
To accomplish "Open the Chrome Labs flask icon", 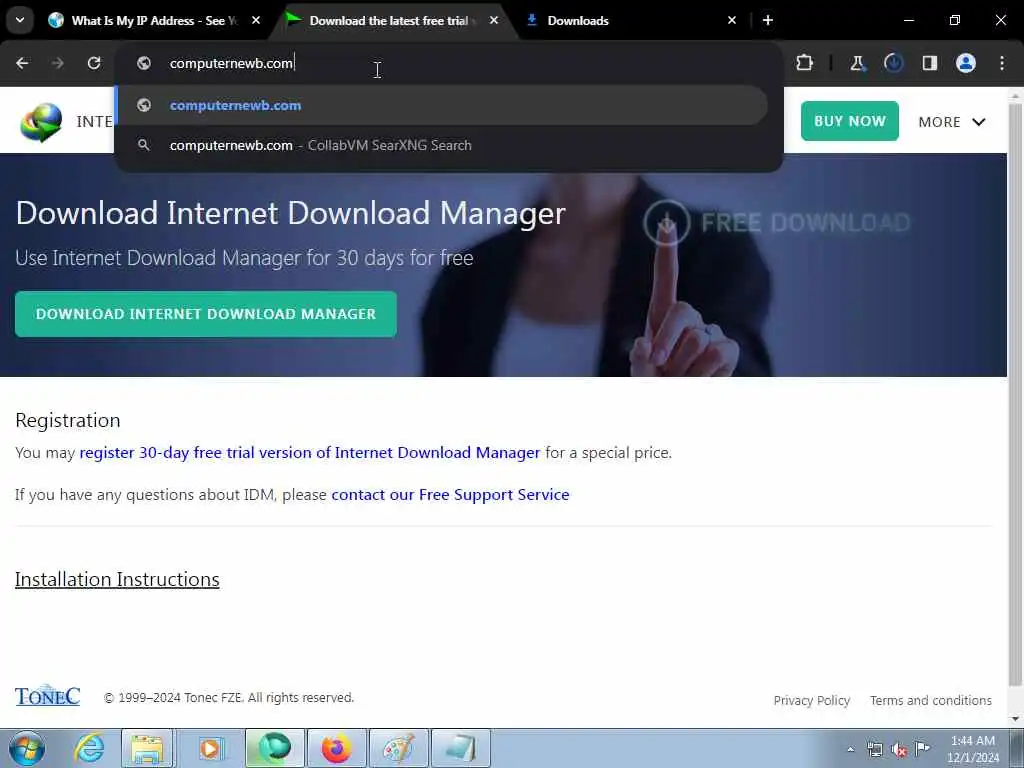I will [x=857, y=63].
